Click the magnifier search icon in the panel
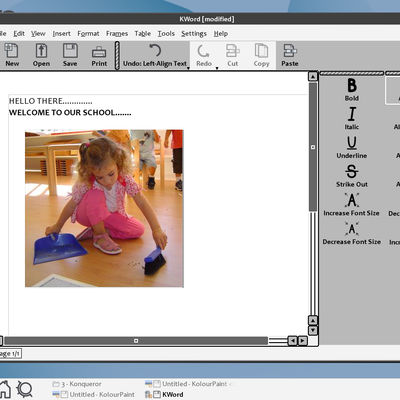The height and width of the screenshot is (400, 400). tap(25, 389)
